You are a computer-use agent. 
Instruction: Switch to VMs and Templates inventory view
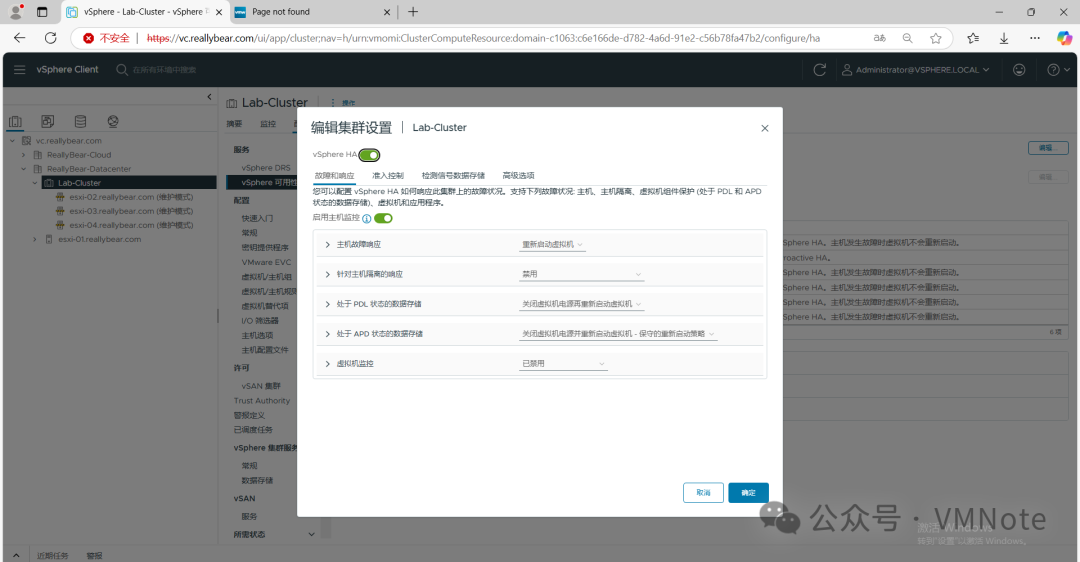(48, 121)
